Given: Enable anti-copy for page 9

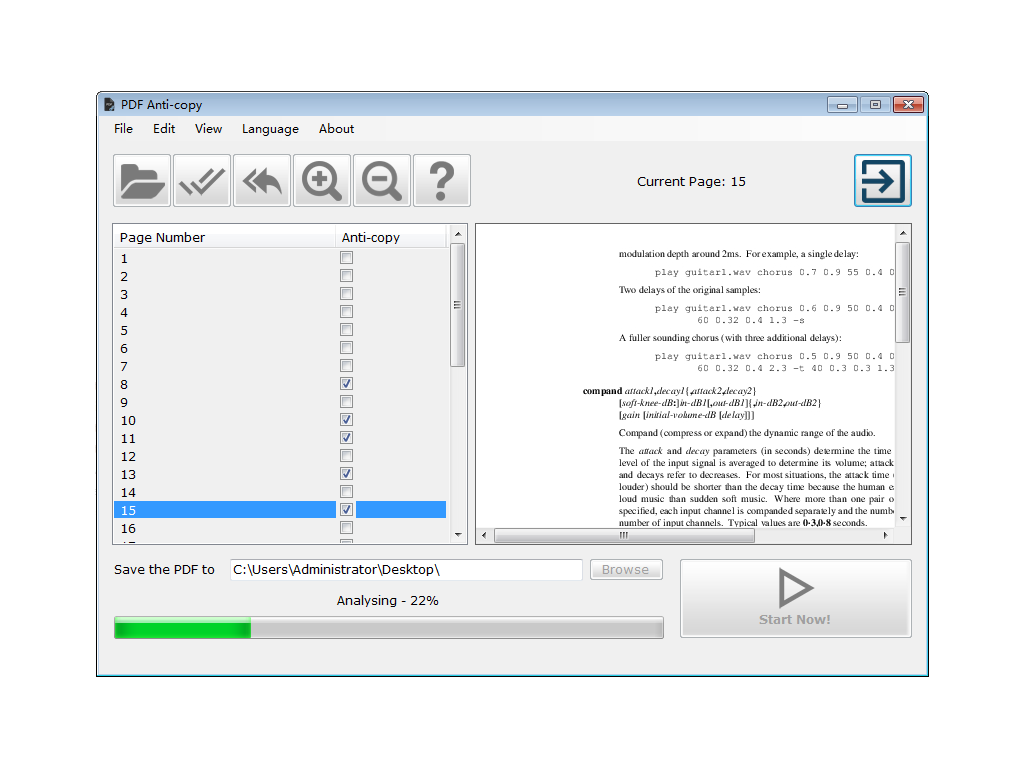Looking at the screenshot, I should [x=347, y=402].
